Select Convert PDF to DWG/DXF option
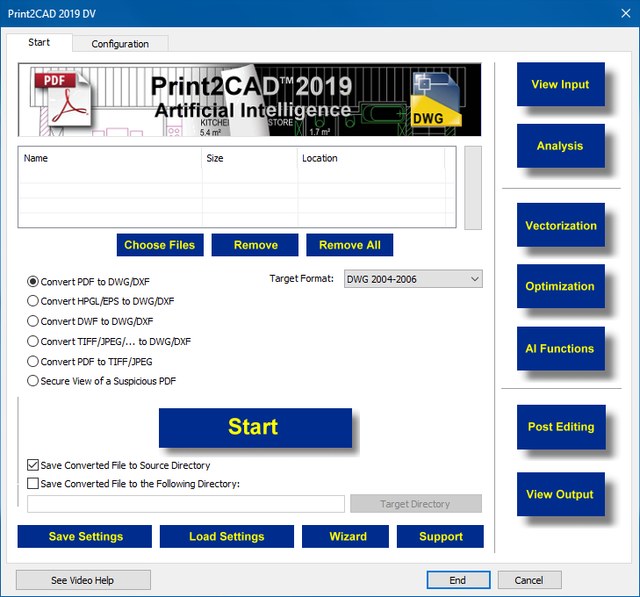 [x=33, y=282]
